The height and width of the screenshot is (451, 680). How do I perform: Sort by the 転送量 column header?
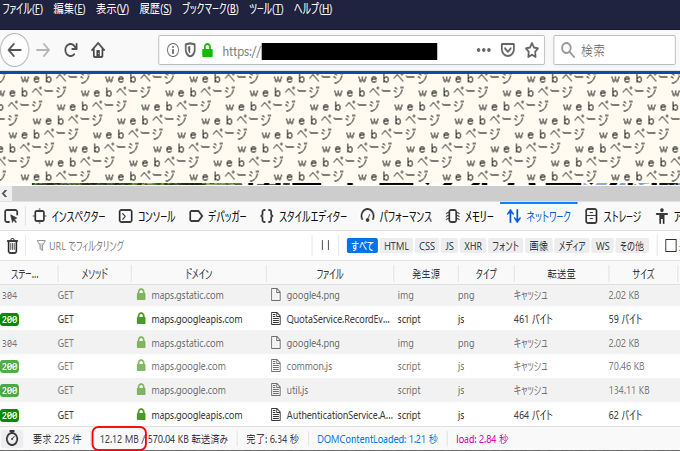coord(561,274)
